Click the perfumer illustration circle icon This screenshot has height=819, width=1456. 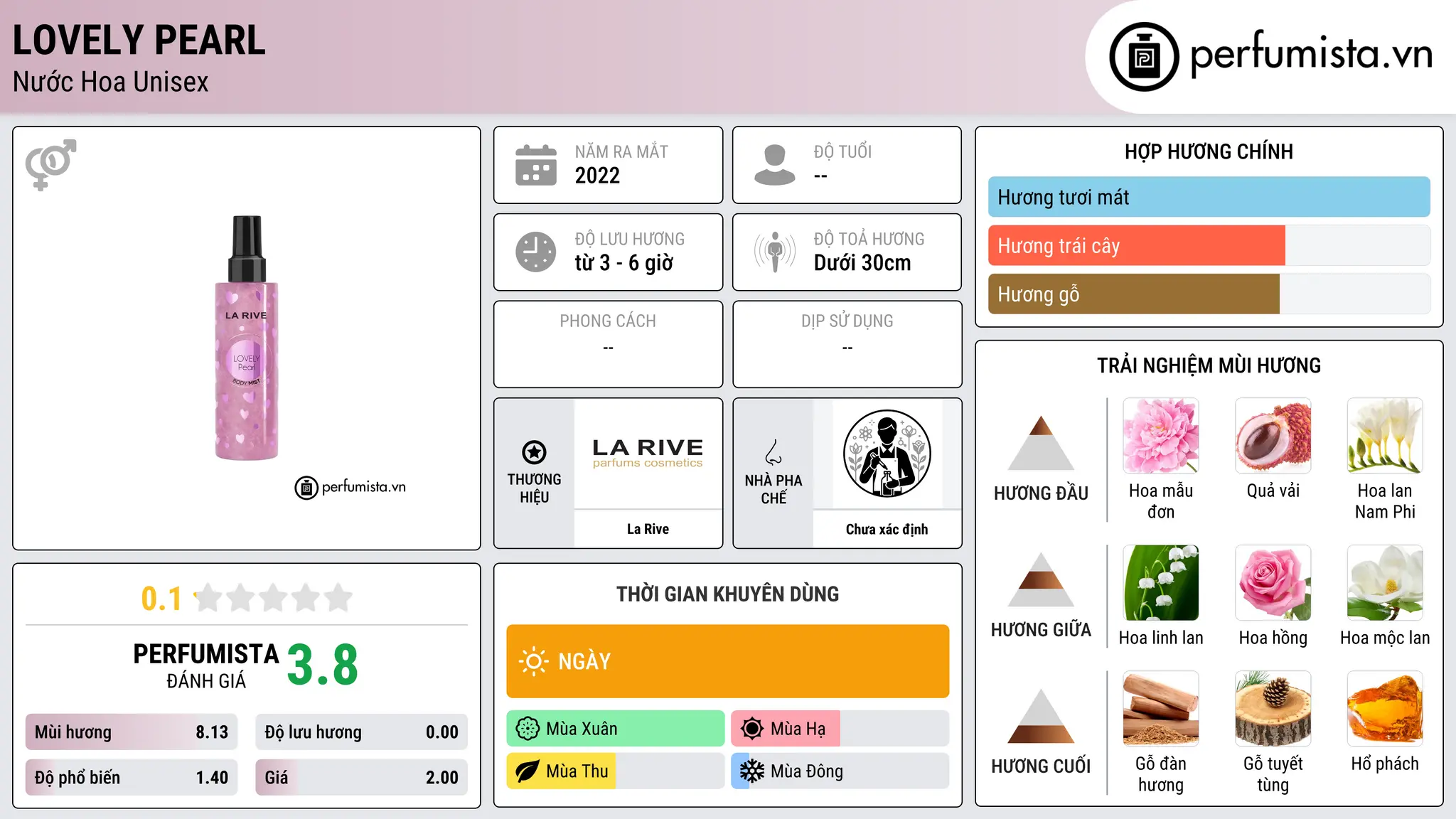pos(887,454)
